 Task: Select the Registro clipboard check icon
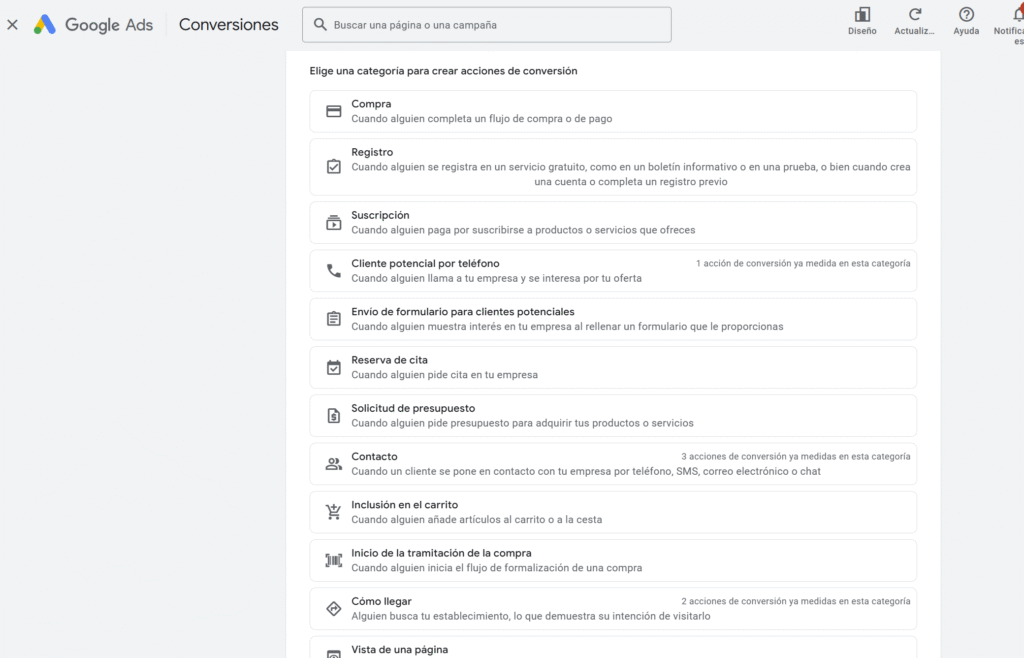pyautogui.click(x=334, y=166)
